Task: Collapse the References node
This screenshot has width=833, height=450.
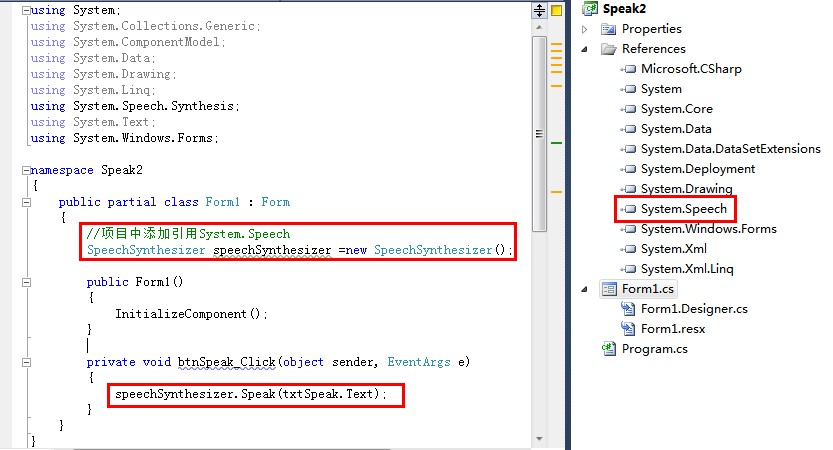Action: pos(585,49)
